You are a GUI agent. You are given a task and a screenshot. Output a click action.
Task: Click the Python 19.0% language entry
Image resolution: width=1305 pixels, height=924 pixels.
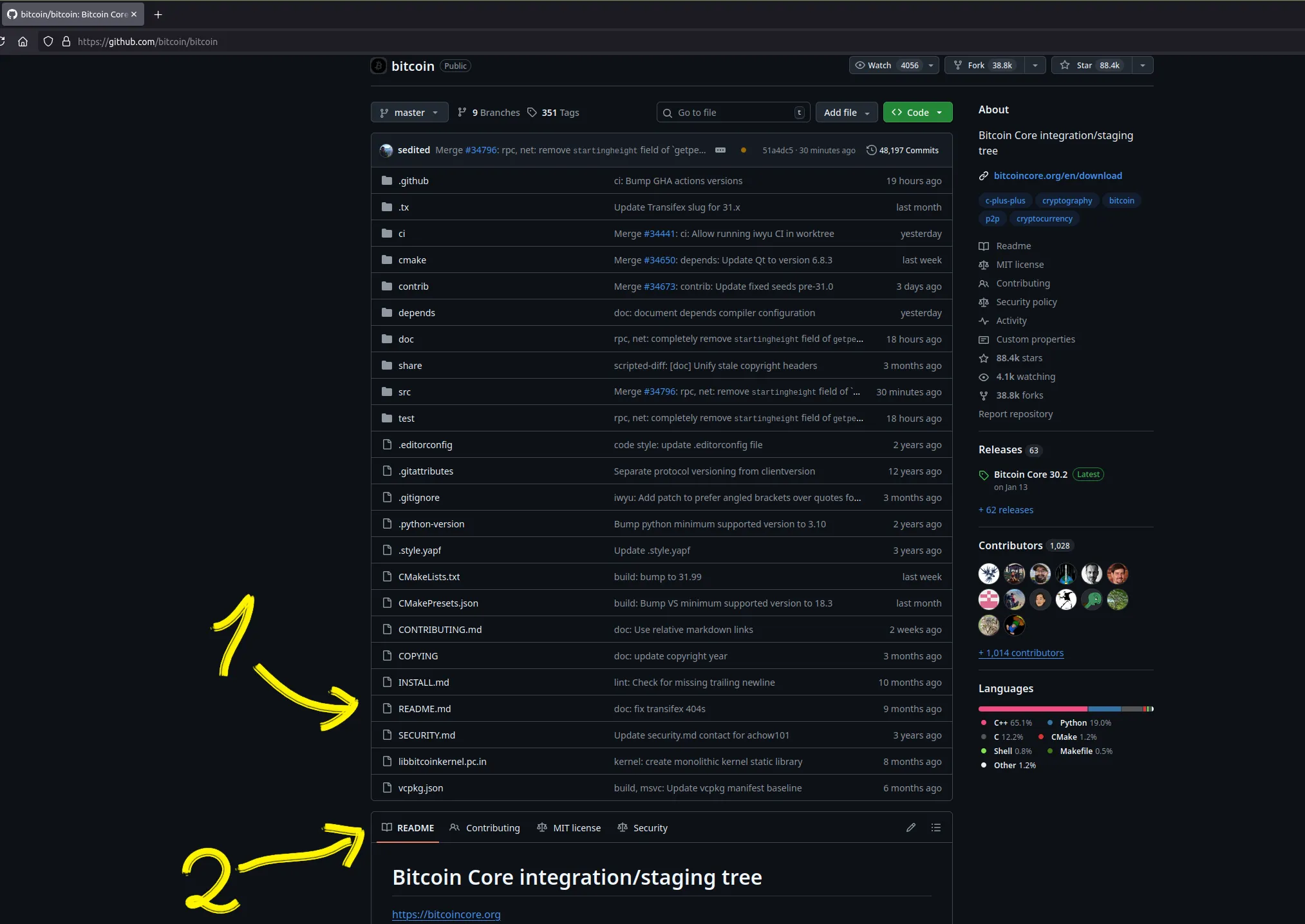[1080, 723]
